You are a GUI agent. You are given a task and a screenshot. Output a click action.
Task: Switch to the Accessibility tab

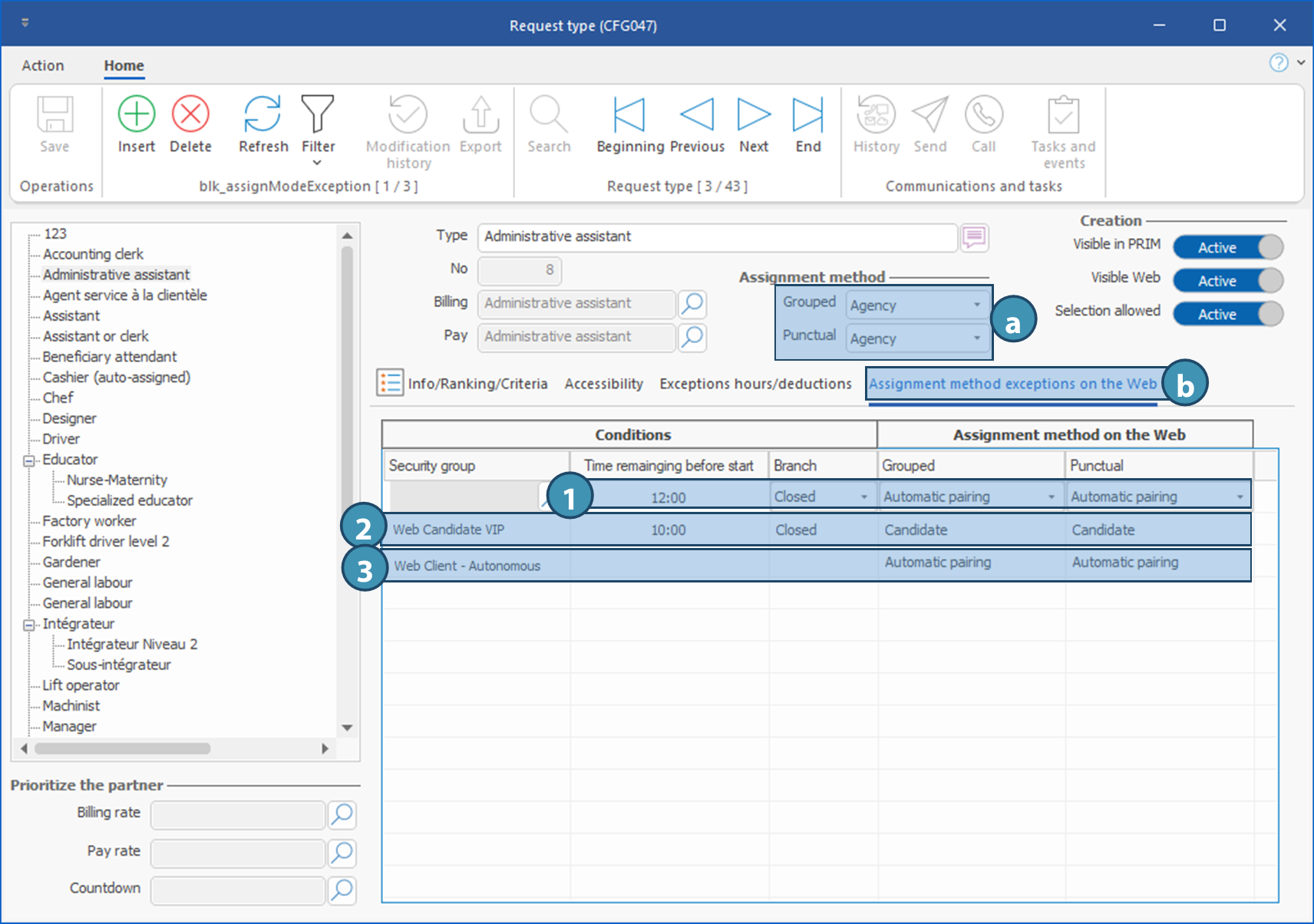pyautogui.click(x=603, y=384)
